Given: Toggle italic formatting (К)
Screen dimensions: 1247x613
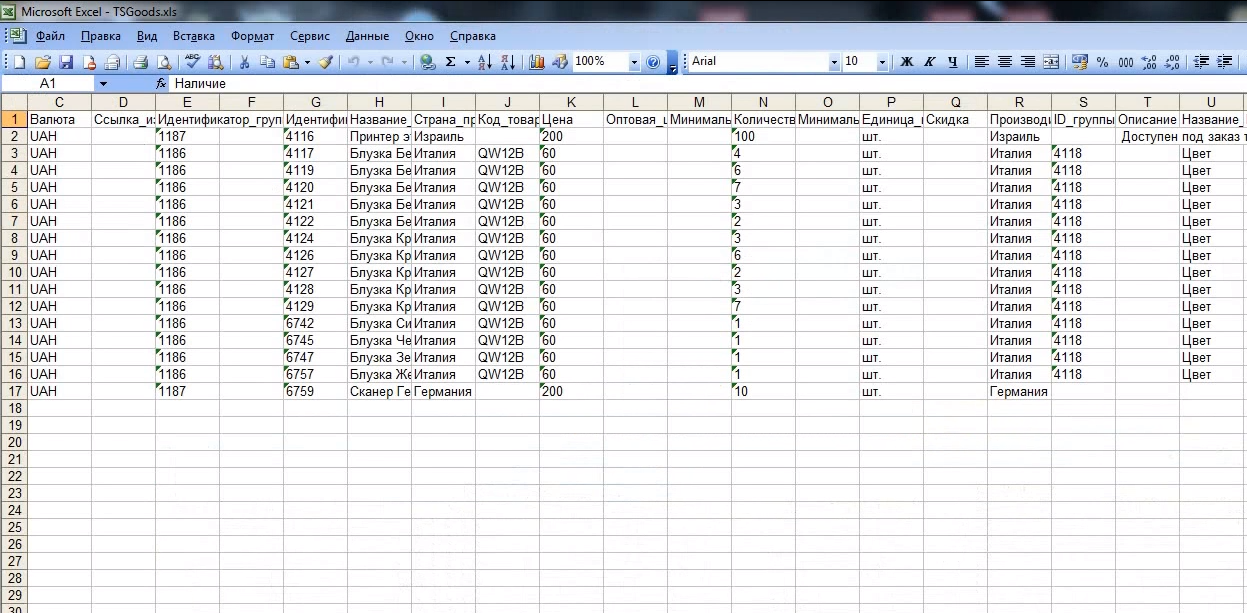Looking at the screenshot, I should tap(929, 62).
